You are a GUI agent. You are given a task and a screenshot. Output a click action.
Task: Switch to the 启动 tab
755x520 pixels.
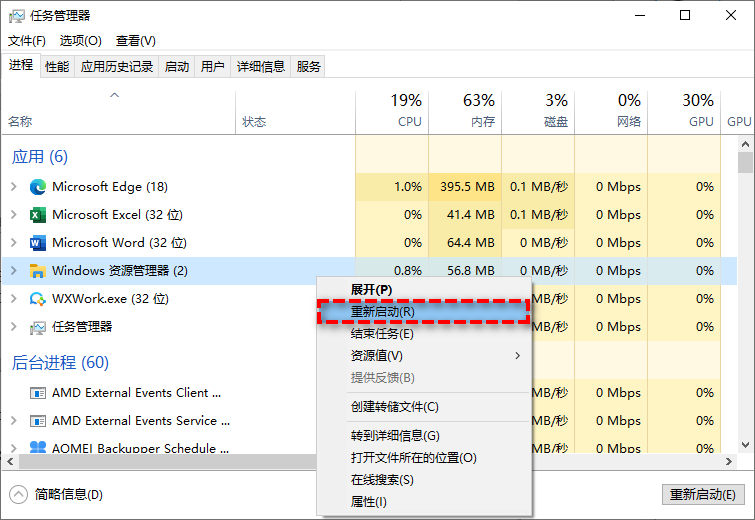click(177, 66)
